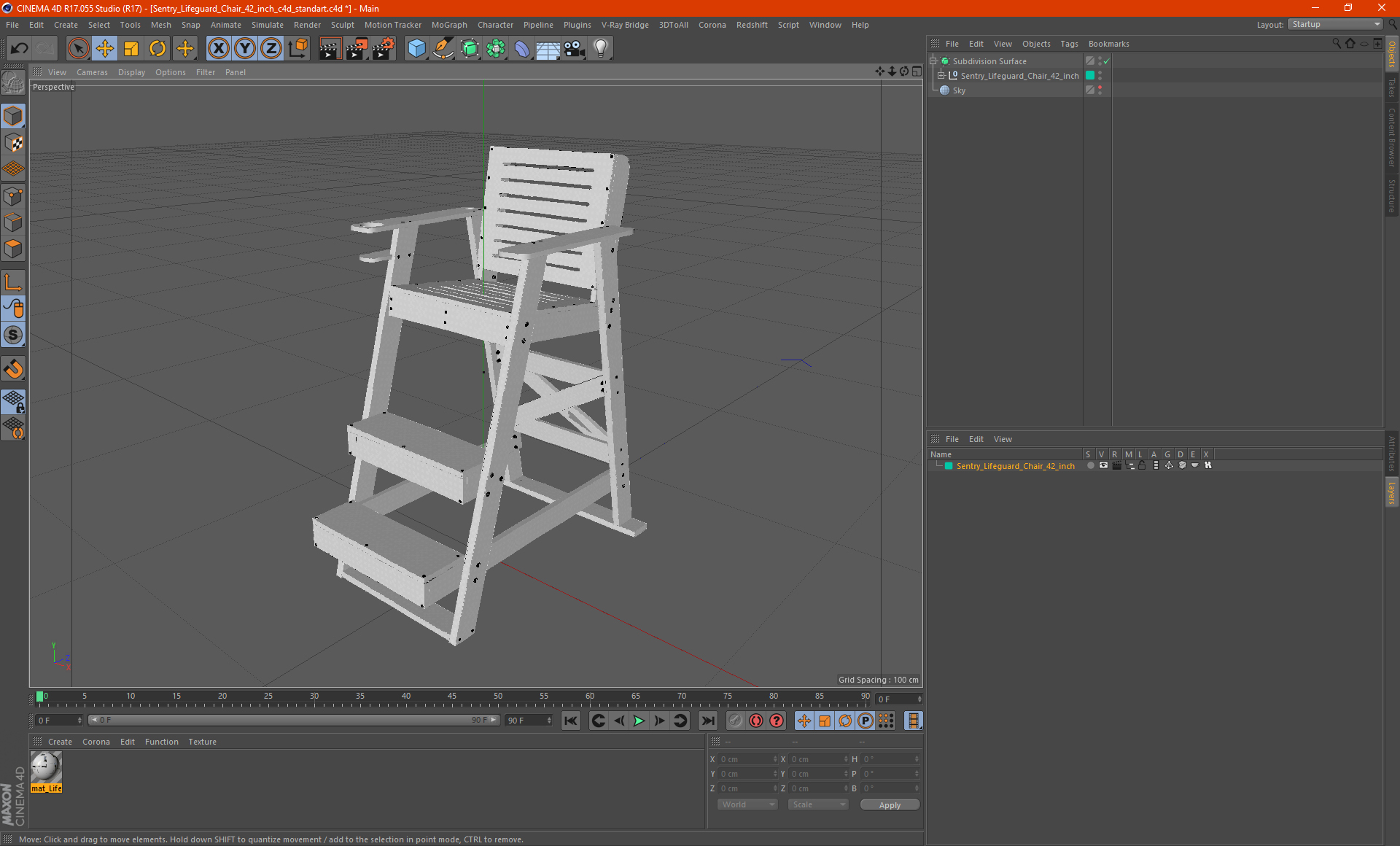Collapse the Subdivision Surface tree node
Viewport: 1400px width, 846px height.
tap(933, 61)
